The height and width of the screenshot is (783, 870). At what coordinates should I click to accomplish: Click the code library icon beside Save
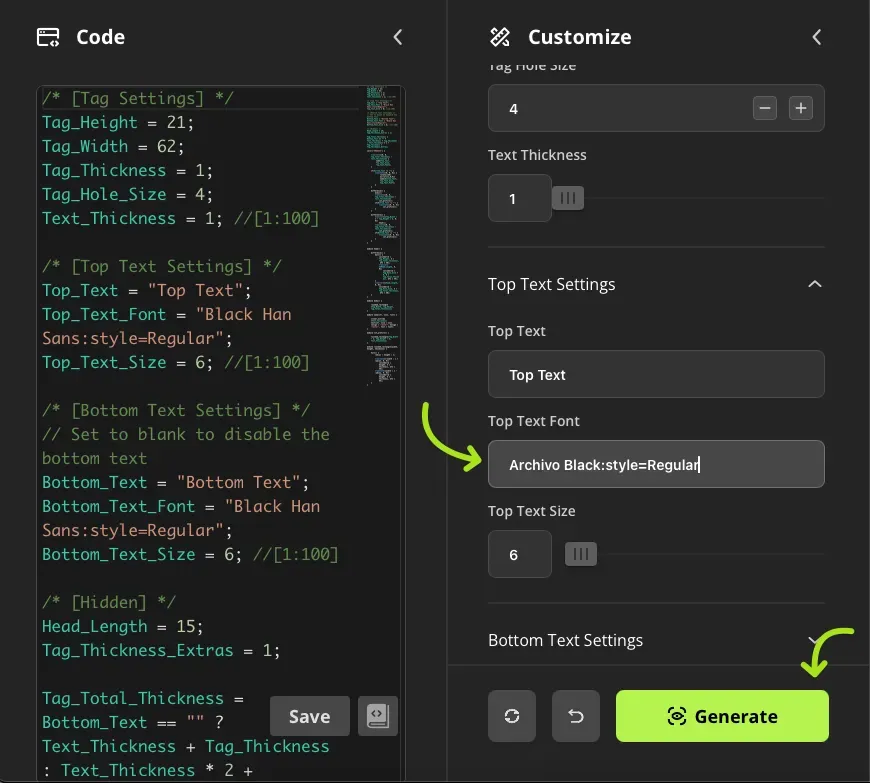(378, 716)
